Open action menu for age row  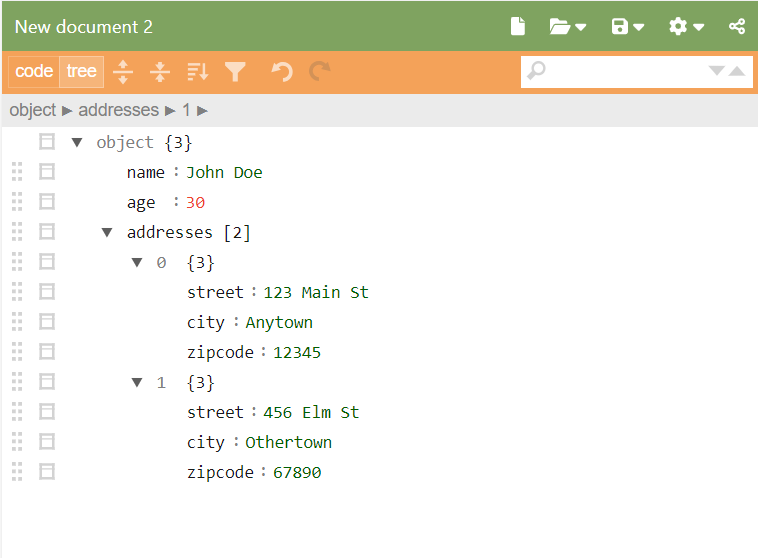click(x=47, y=202)
